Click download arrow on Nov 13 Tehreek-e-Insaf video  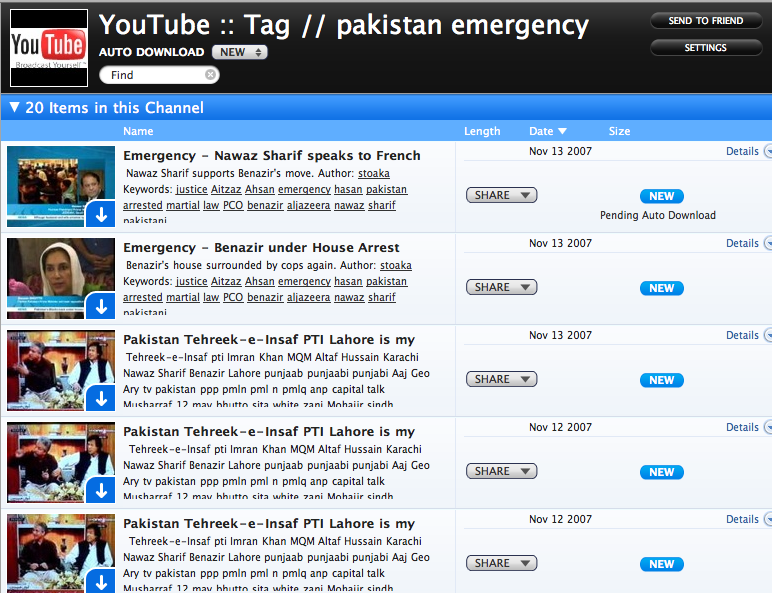[x=101, y=398]
